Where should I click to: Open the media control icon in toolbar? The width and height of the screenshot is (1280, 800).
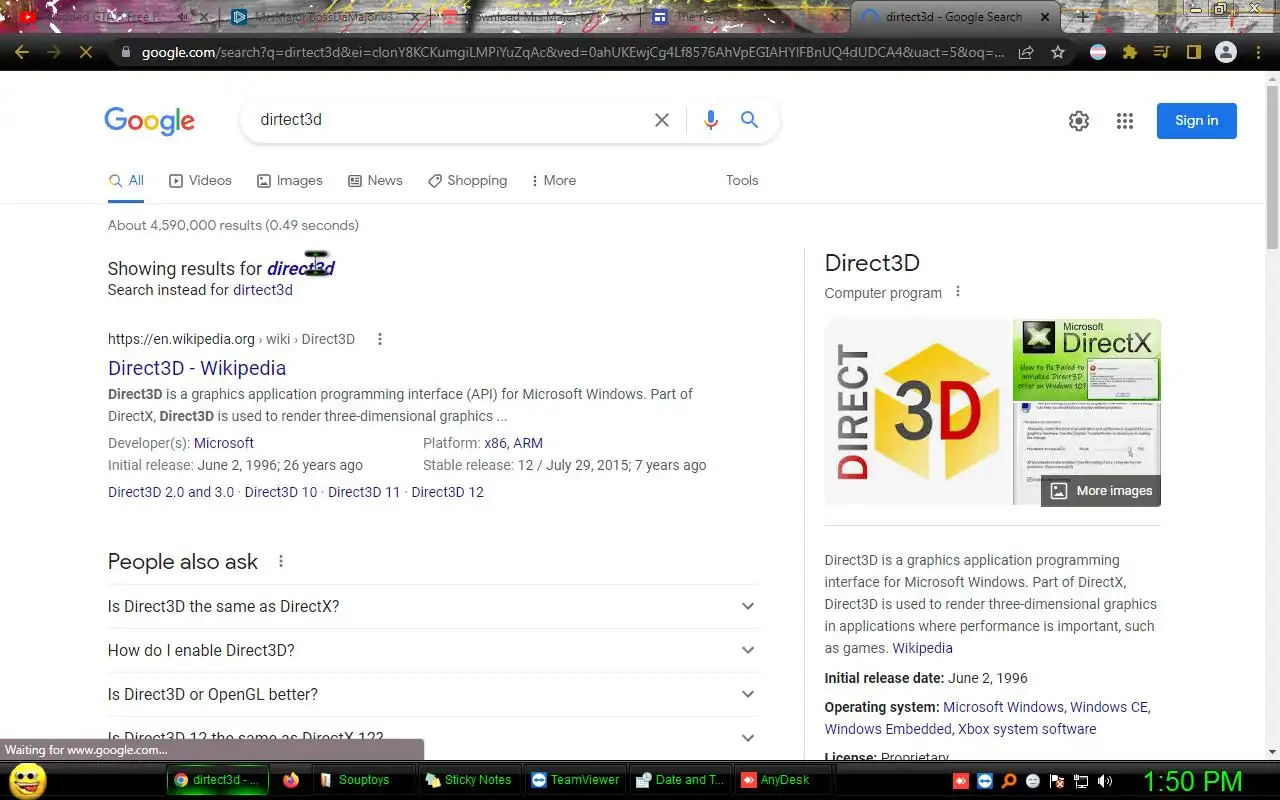point(1161,53)
